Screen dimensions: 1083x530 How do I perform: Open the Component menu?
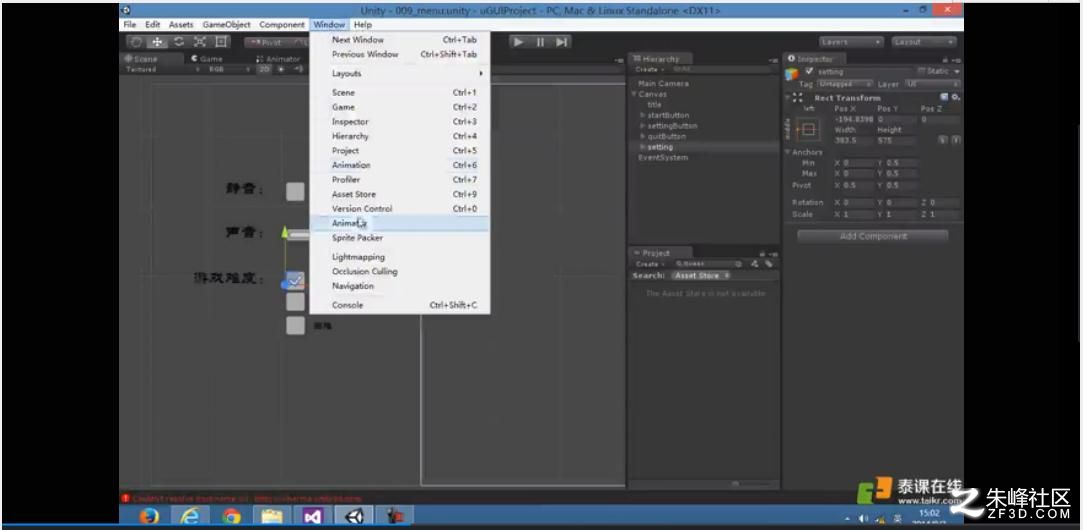(282, 24)
